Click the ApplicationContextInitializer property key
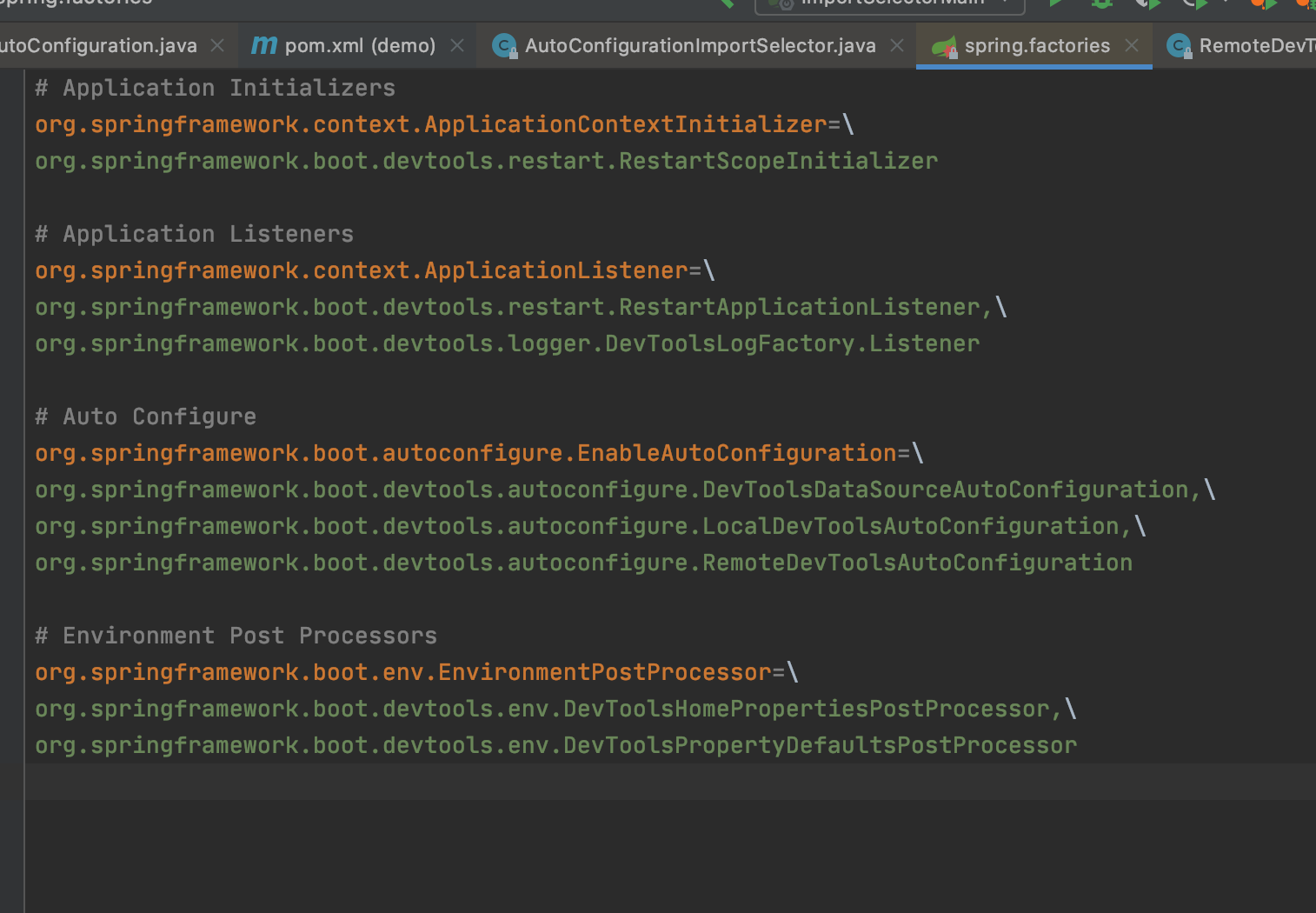This screenshot has width=1316, height=913. pos(431,124)
